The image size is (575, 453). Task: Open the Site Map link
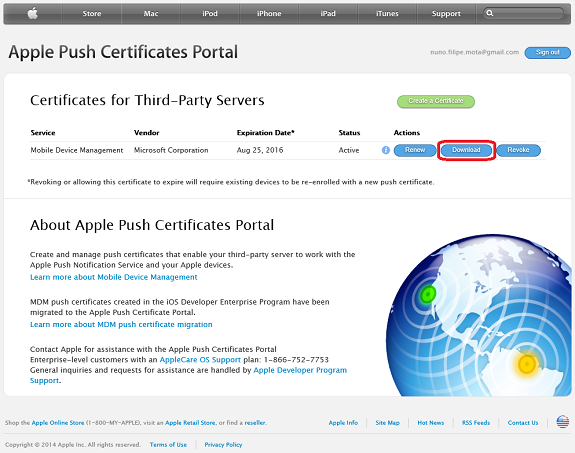click(x=387, y=423)
